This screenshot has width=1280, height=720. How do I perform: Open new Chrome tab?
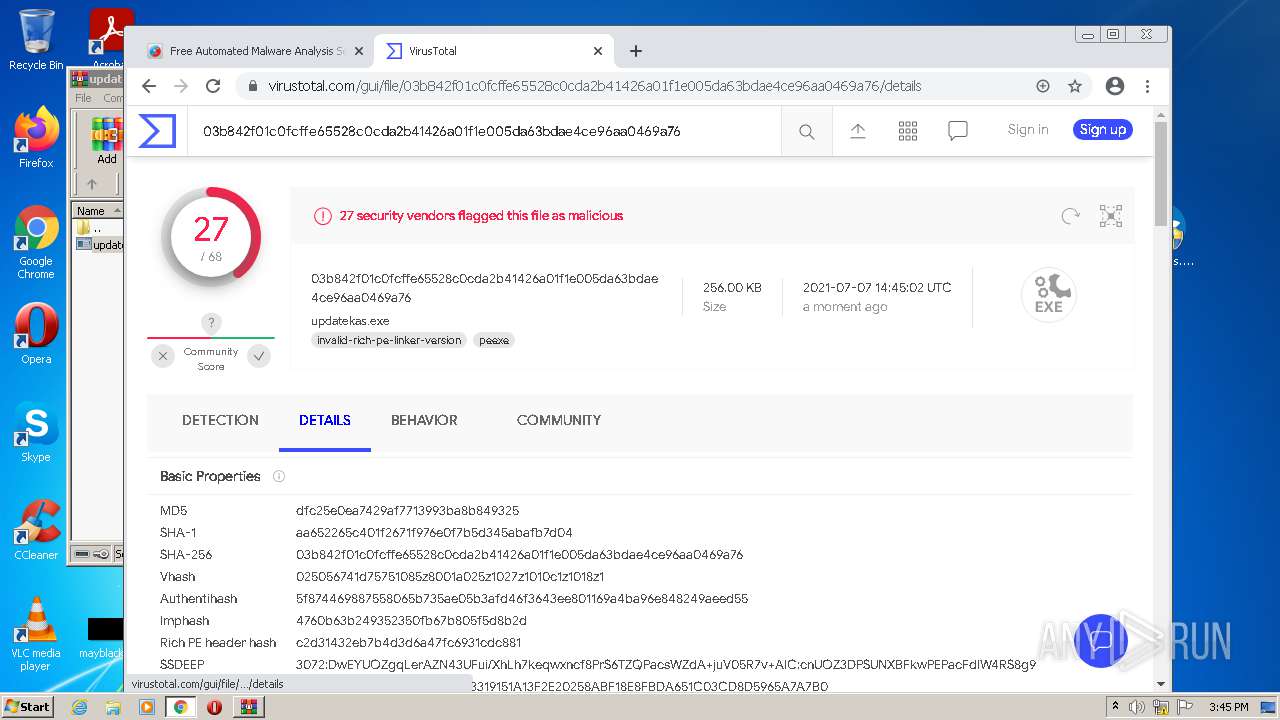[x=636, y=51]
